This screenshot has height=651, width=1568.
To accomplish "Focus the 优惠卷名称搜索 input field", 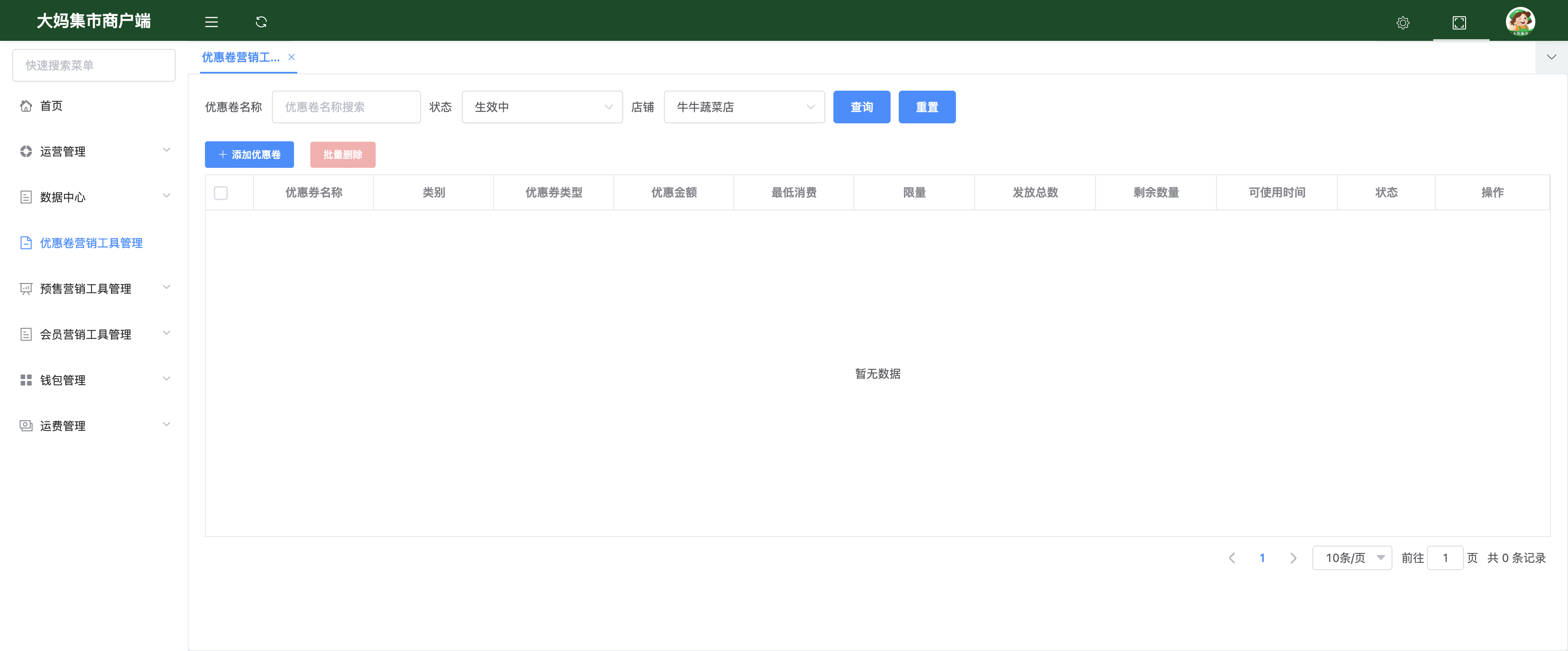I will 346,107.
